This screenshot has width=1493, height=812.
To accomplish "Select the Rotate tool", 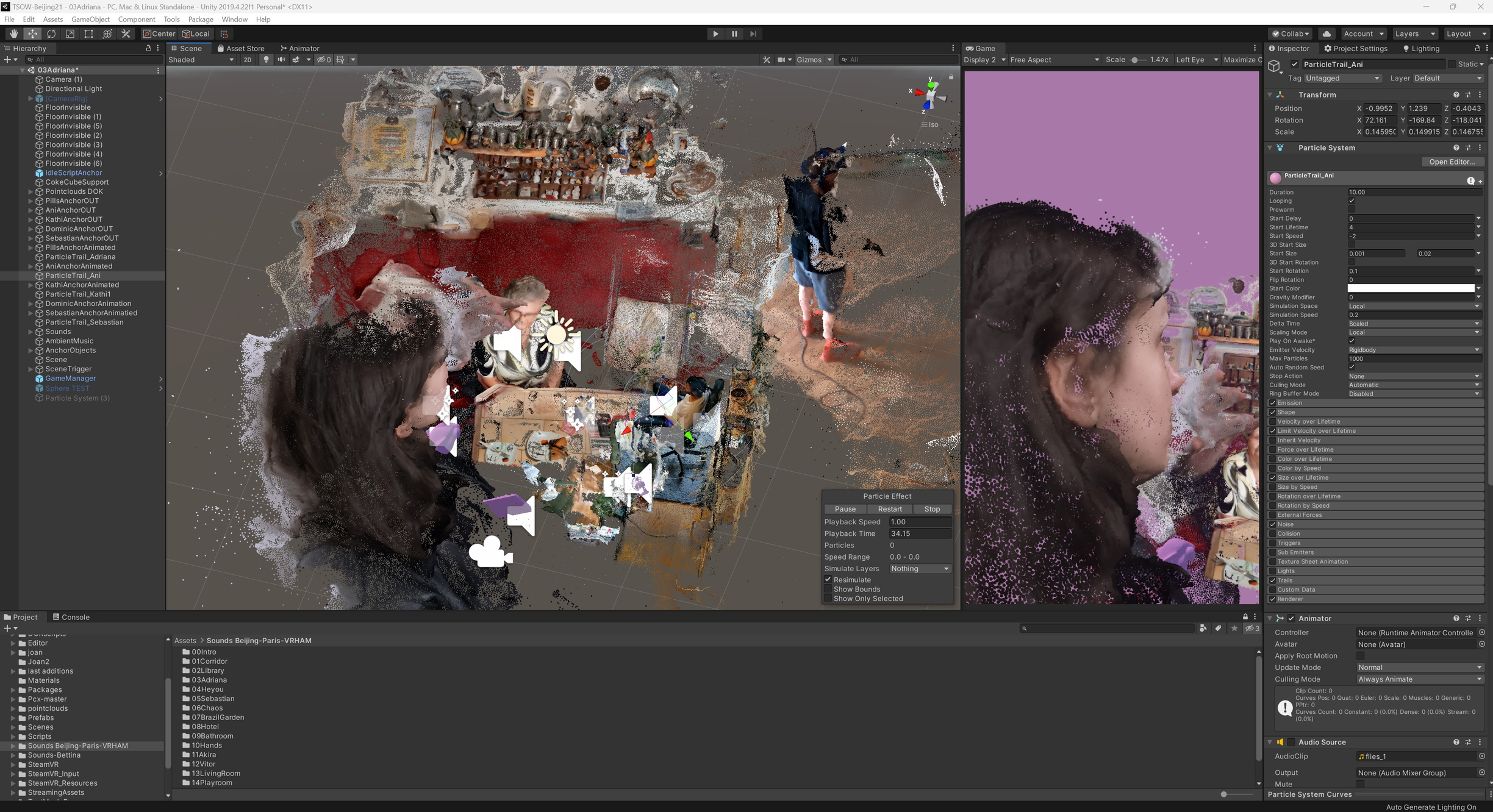I will (x=51, y=34).
